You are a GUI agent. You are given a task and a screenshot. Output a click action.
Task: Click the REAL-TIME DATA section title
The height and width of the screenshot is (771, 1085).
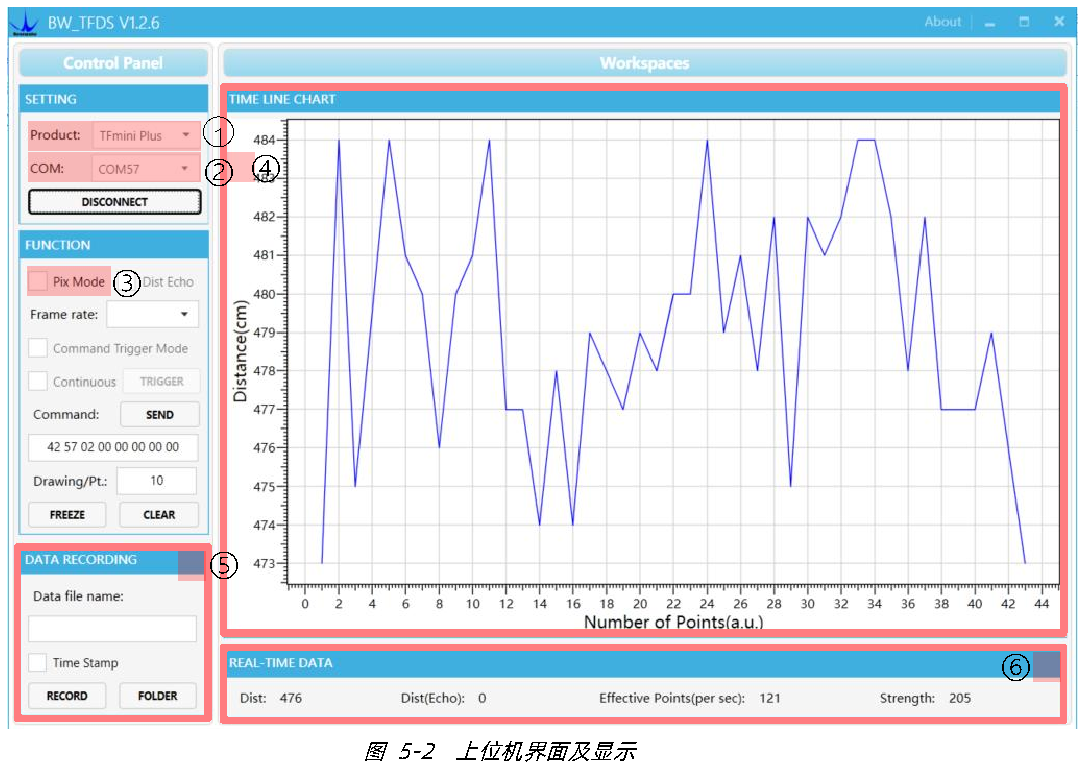coord(281,662)
